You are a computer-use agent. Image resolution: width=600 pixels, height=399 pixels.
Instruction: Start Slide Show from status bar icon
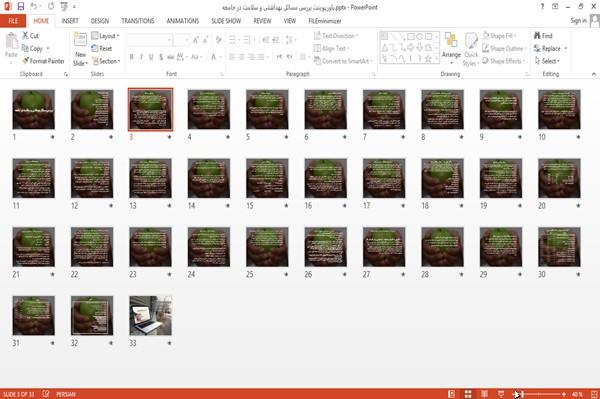coord(501,394)
